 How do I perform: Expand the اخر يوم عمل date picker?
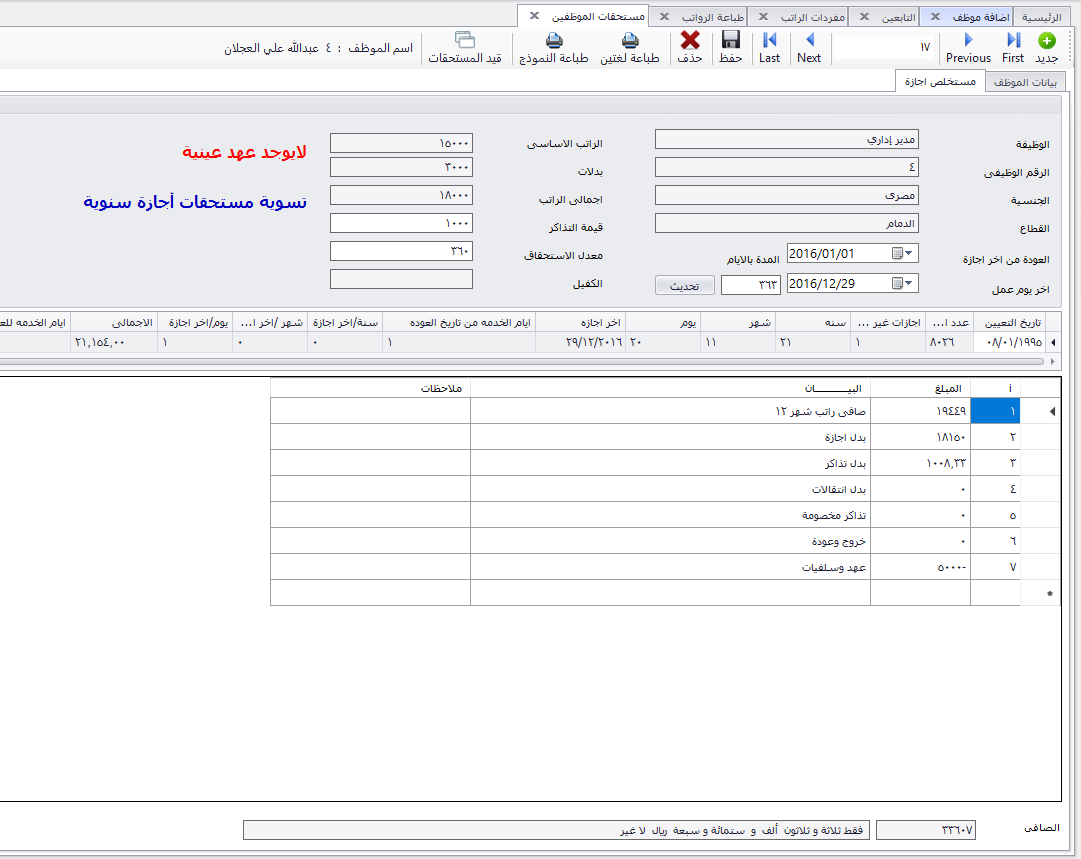pyautogui.click(x=905, y=283)
